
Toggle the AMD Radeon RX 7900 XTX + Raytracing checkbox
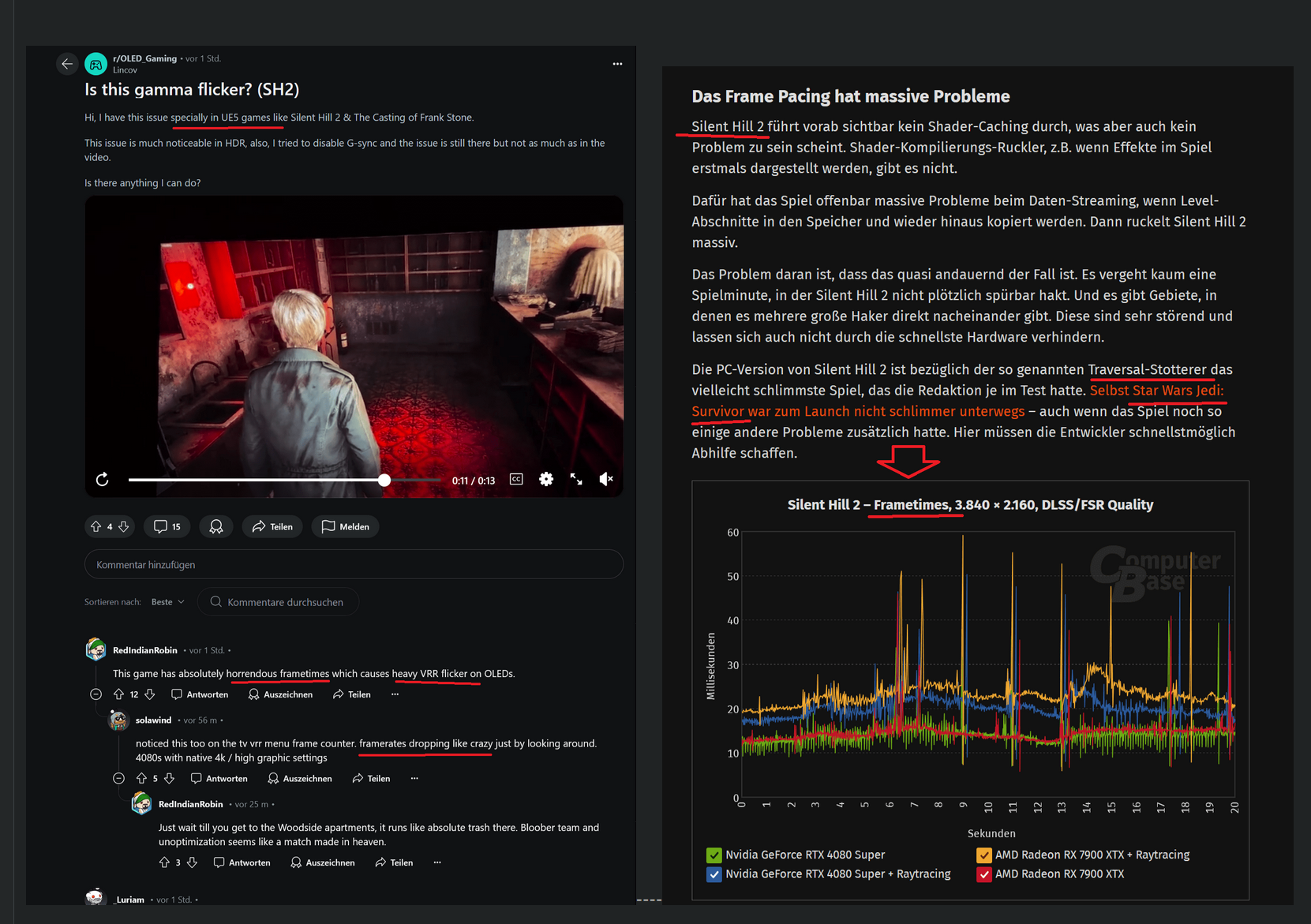click(x=984, y=855)
